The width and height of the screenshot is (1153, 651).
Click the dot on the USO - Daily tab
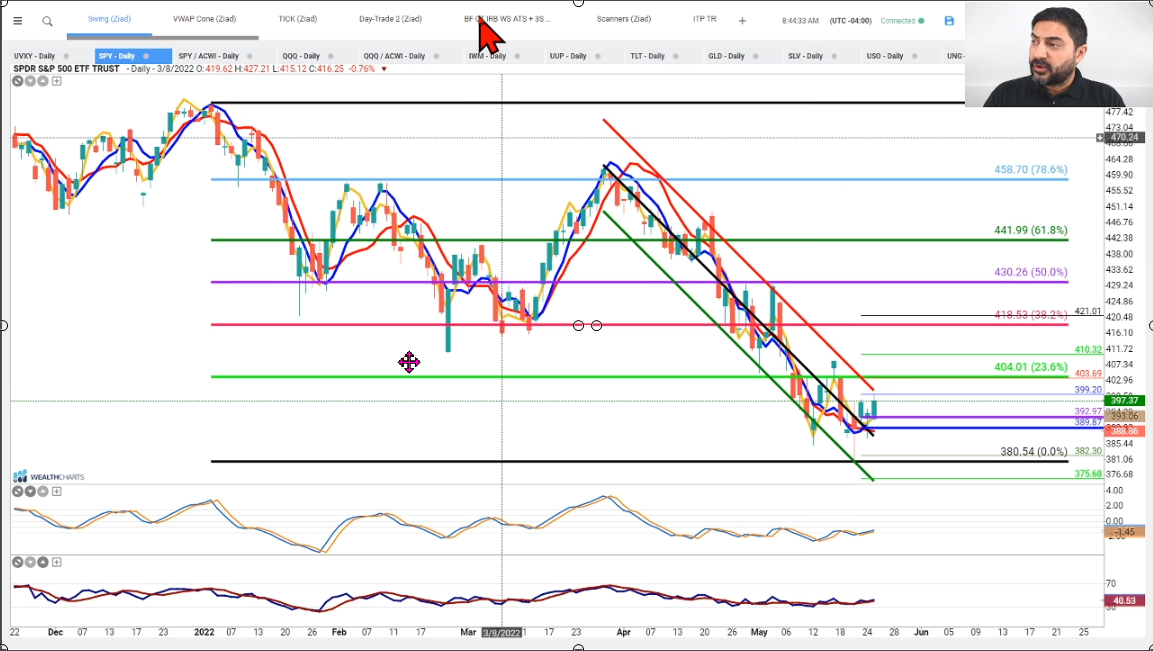click(915, 56)
